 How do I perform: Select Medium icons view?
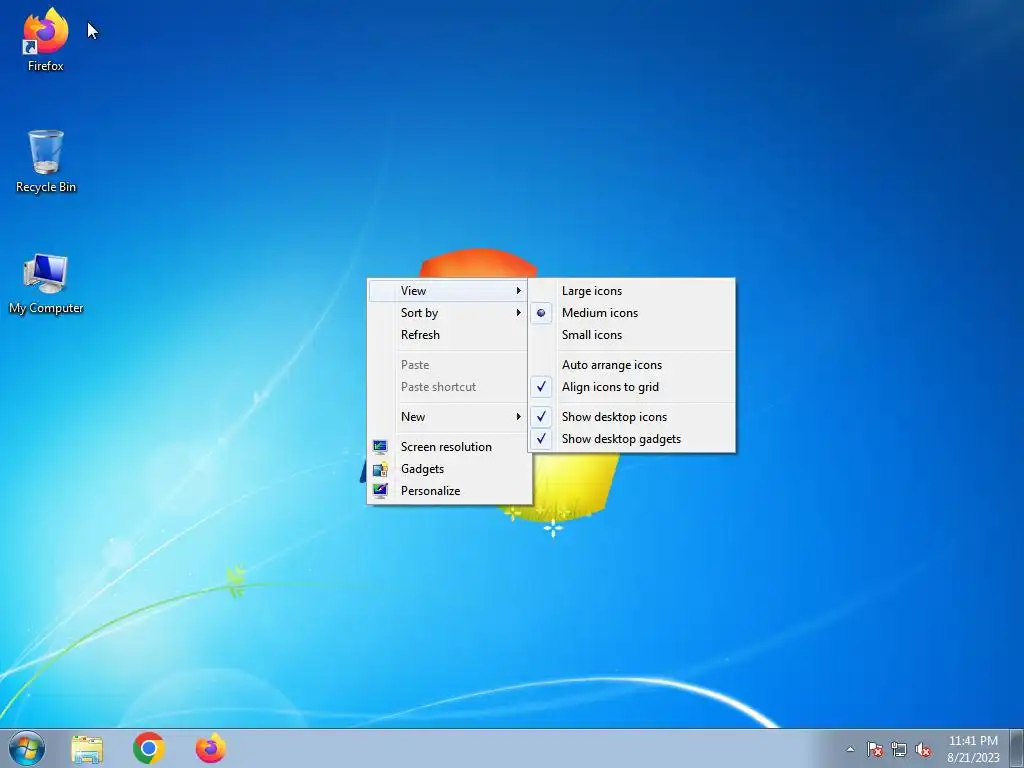[632, 313]
